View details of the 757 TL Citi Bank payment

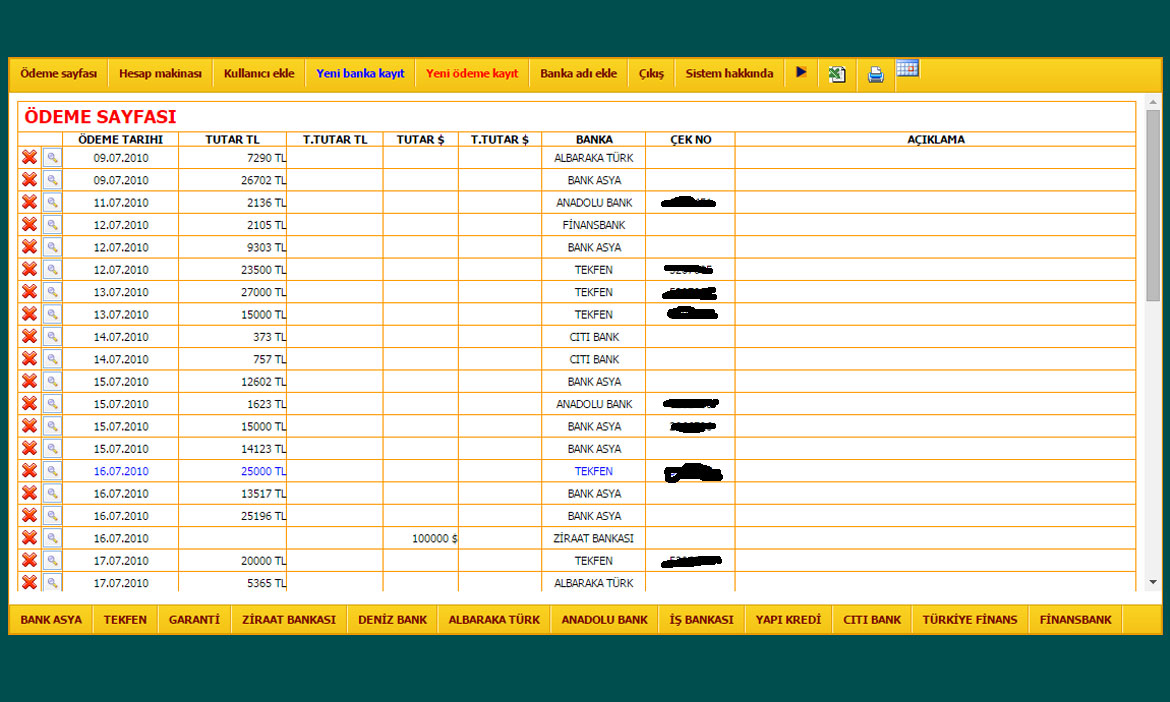coord(52,359)
